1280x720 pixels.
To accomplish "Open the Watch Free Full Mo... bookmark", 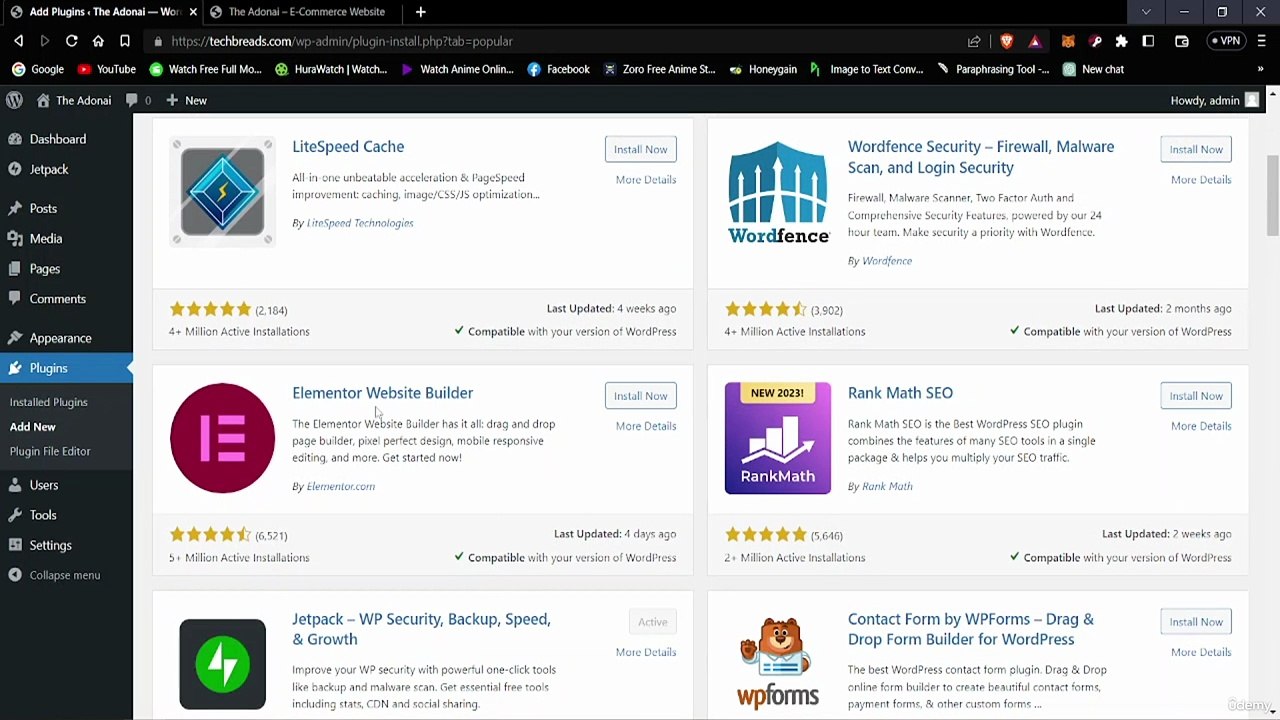I will tap(205, 69).
